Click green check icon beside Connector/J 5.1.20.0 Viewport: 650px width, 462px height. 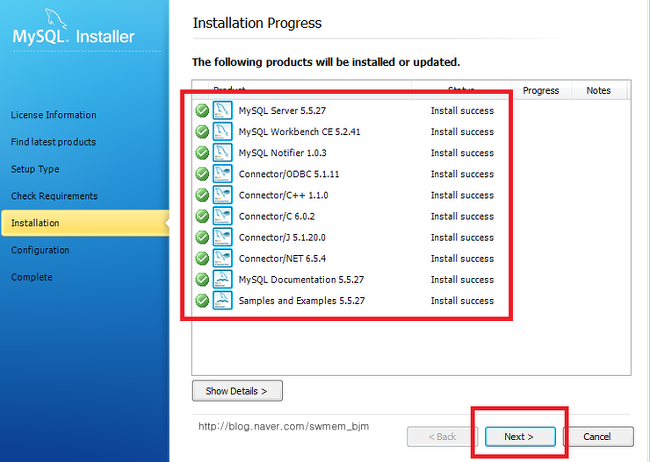pyautogui.click(x=202, y=237)
